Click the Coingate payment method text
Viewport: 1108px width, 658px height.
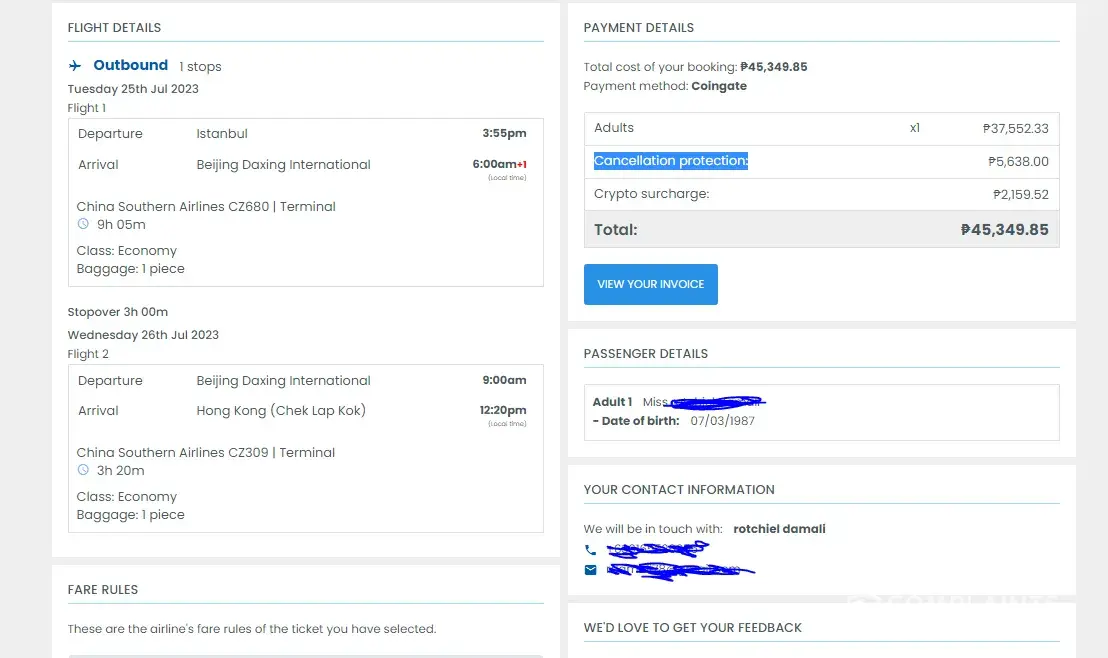click(718, 86)
